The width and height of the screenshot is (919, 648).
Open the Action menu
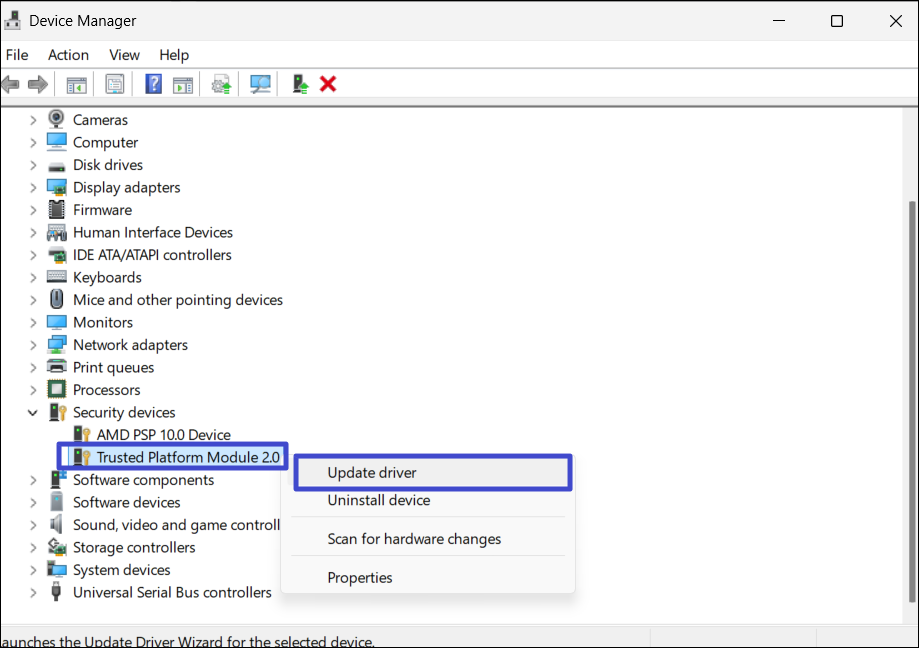point(68,55)
